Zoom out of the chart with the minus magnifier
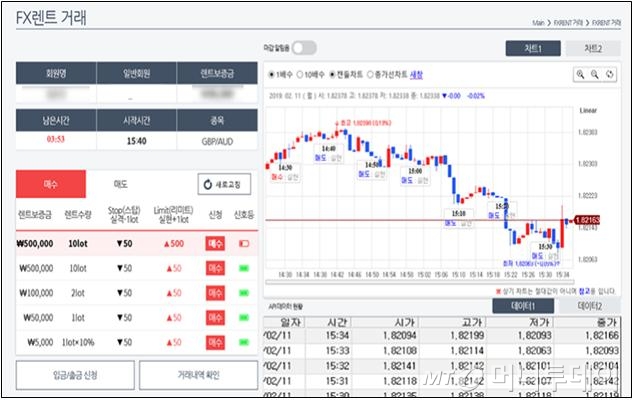 pyautogui.click(x=595, y=74)
